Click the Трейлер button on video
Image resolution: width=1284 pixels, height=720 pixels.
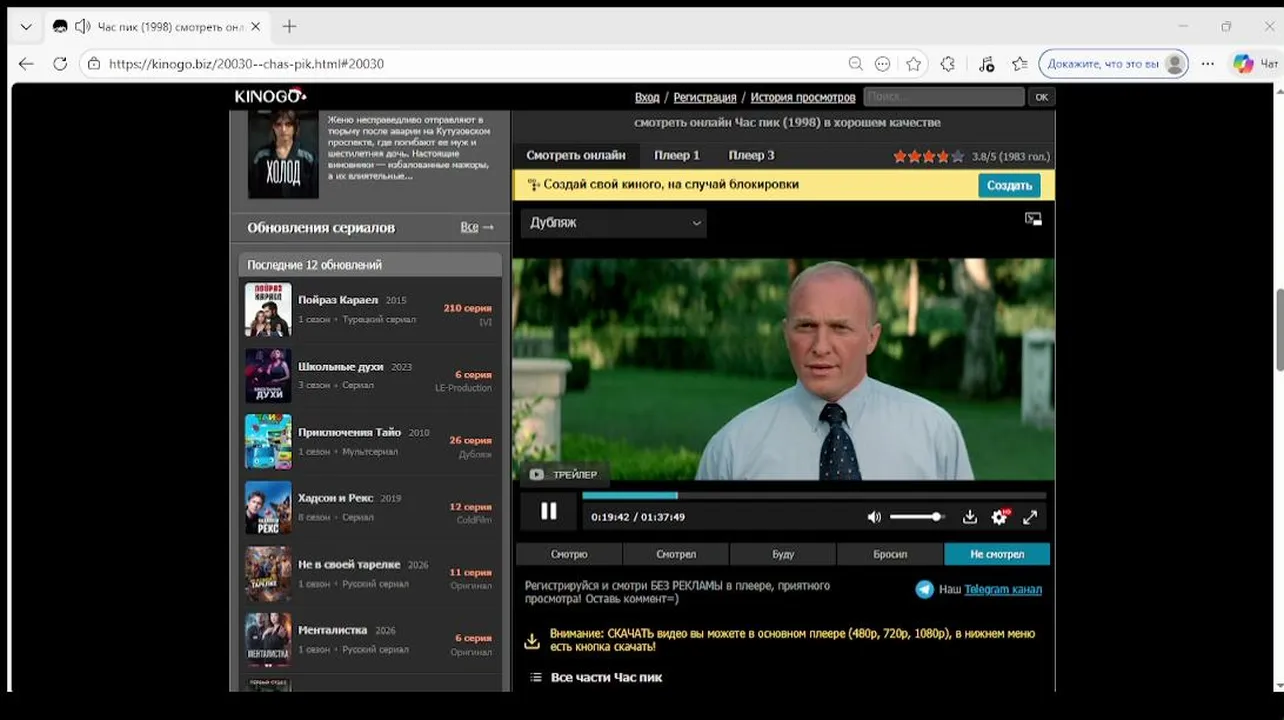coord(564,474)
